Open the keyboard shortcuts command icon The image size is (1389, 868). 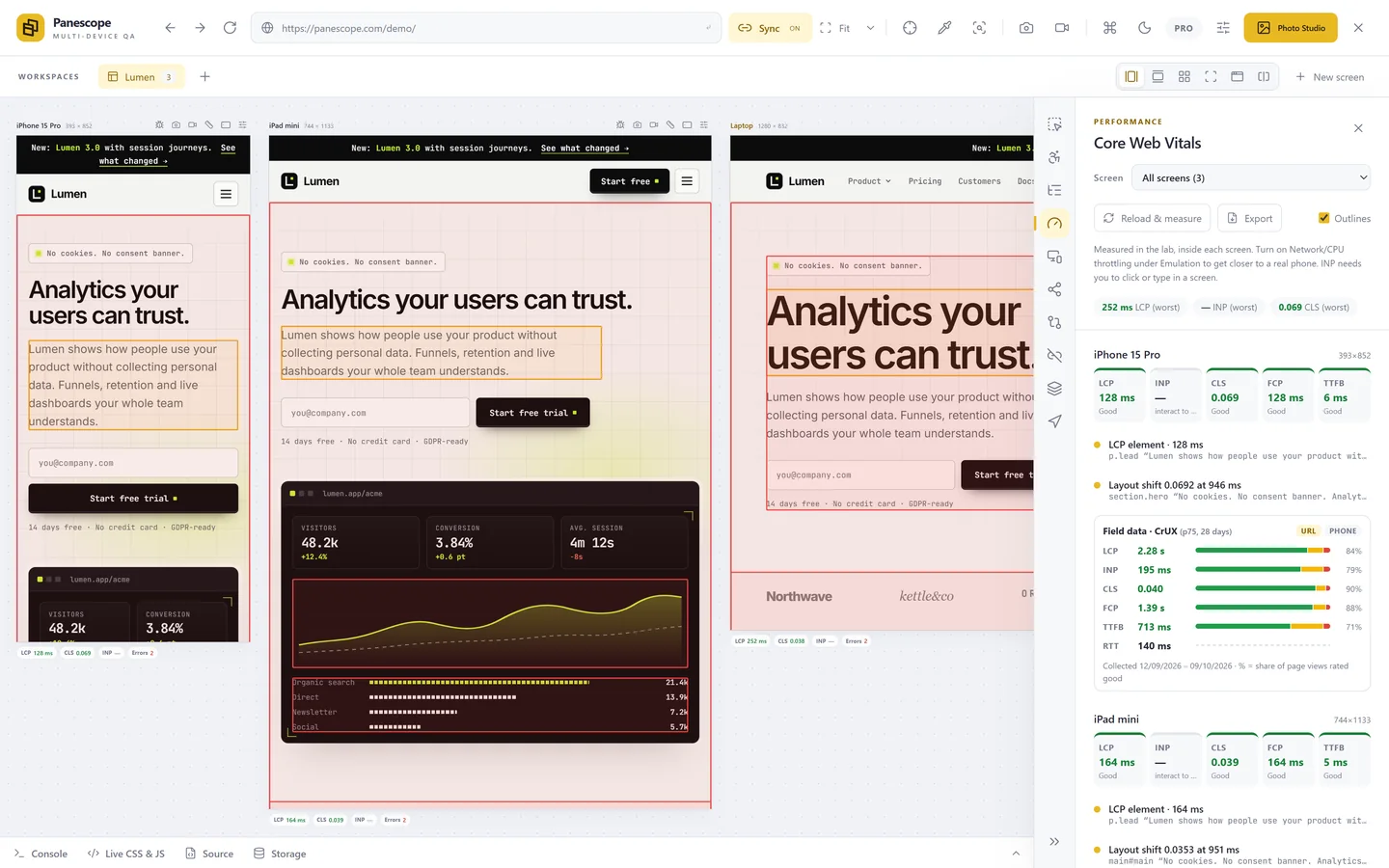point(1109,28)
